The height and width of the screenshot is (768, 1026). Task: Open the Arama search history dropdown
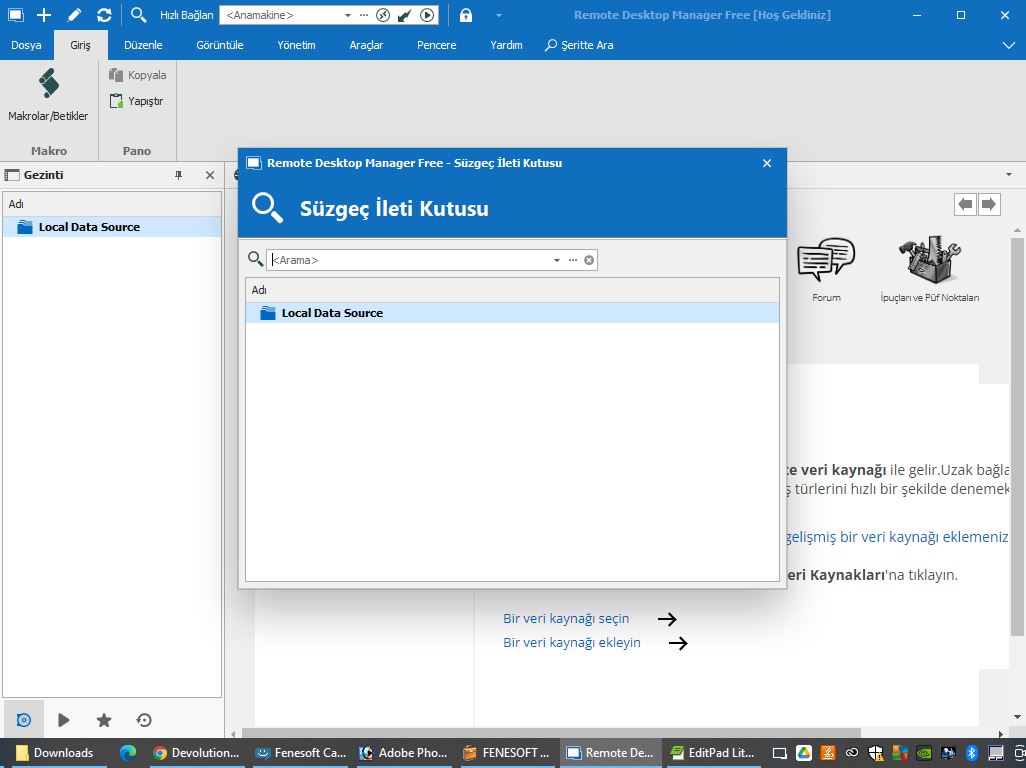[x=557, y=260]
